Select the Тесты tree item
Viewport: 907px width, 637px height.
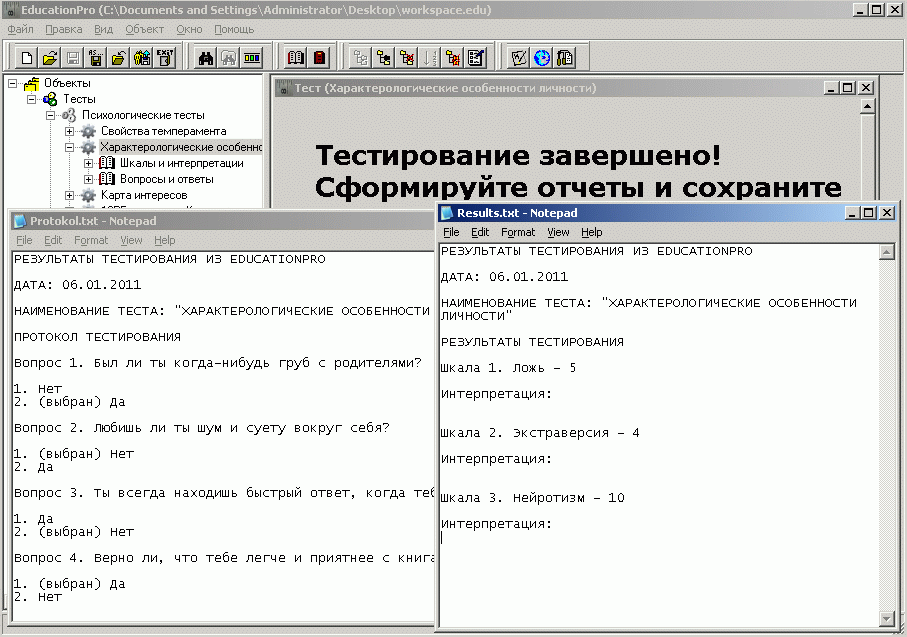pyautogui.click(x=79, y=99)
